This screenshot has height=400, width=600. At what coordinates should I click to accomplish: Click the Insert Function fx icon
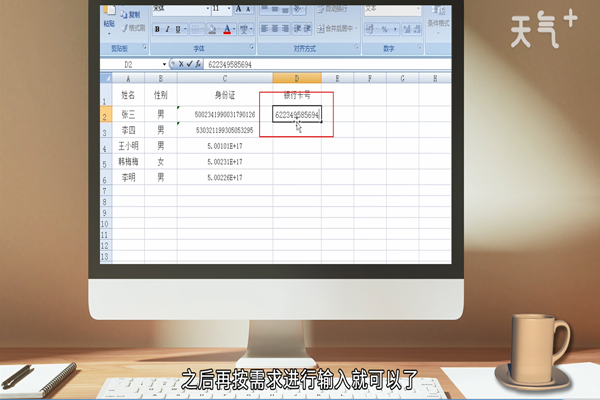[198, 64]
